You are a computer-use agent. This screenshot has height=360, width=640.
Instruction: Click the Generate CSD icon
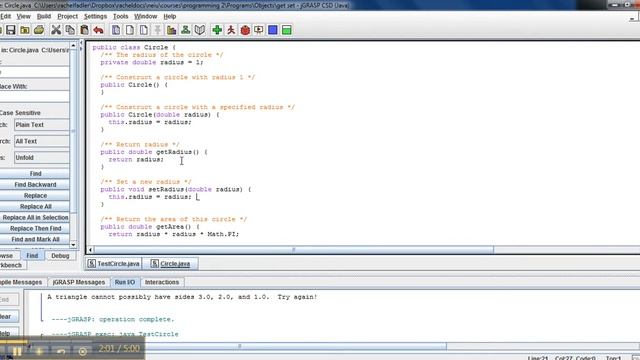[116, 30]
